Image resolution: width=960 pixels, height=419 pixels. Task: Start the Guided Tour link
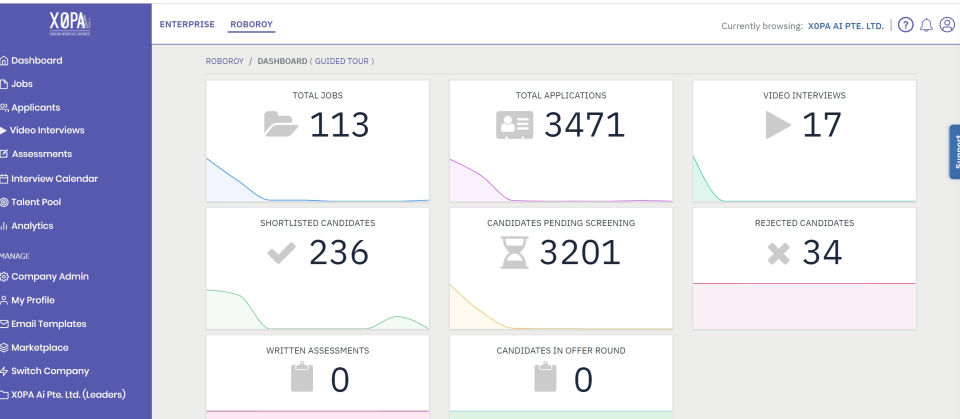point(342,61)
